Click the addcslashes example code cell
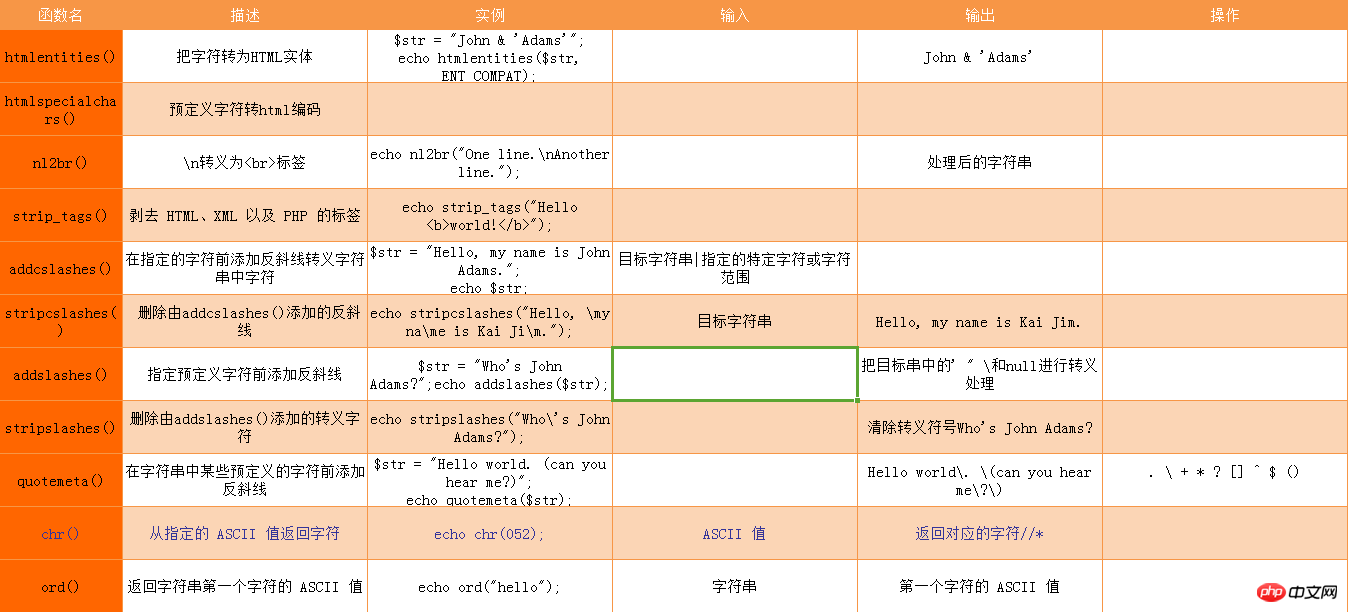This screenshot has height=612, width=1348. point(490,268)
